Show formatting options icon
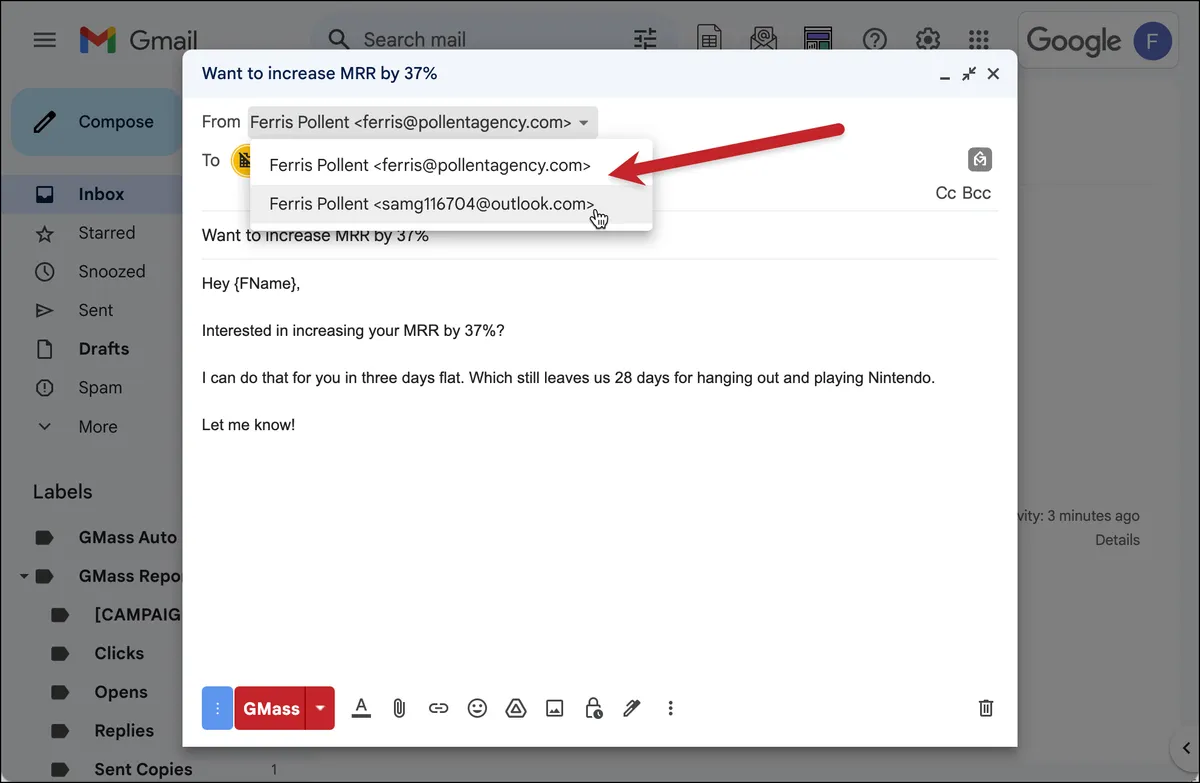The width and height of the screenshot is (1200, 783). (x=362, y=708)
